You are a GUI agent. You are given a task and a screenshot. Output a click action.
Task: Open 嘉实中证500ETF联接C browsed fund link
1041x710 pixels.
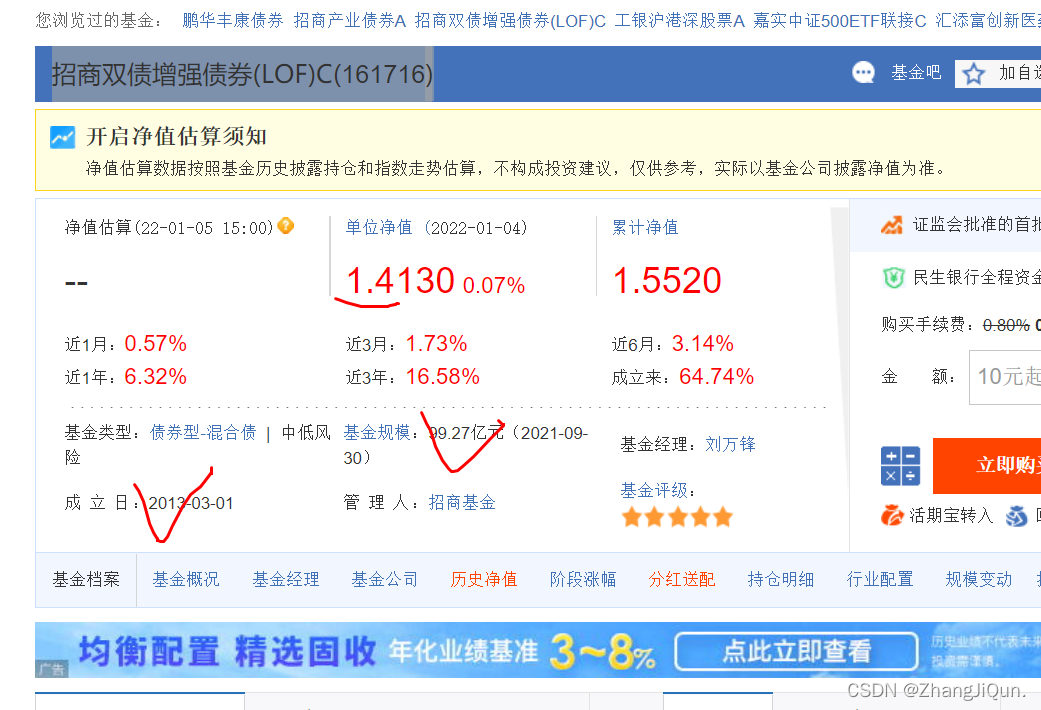[839, 21]
